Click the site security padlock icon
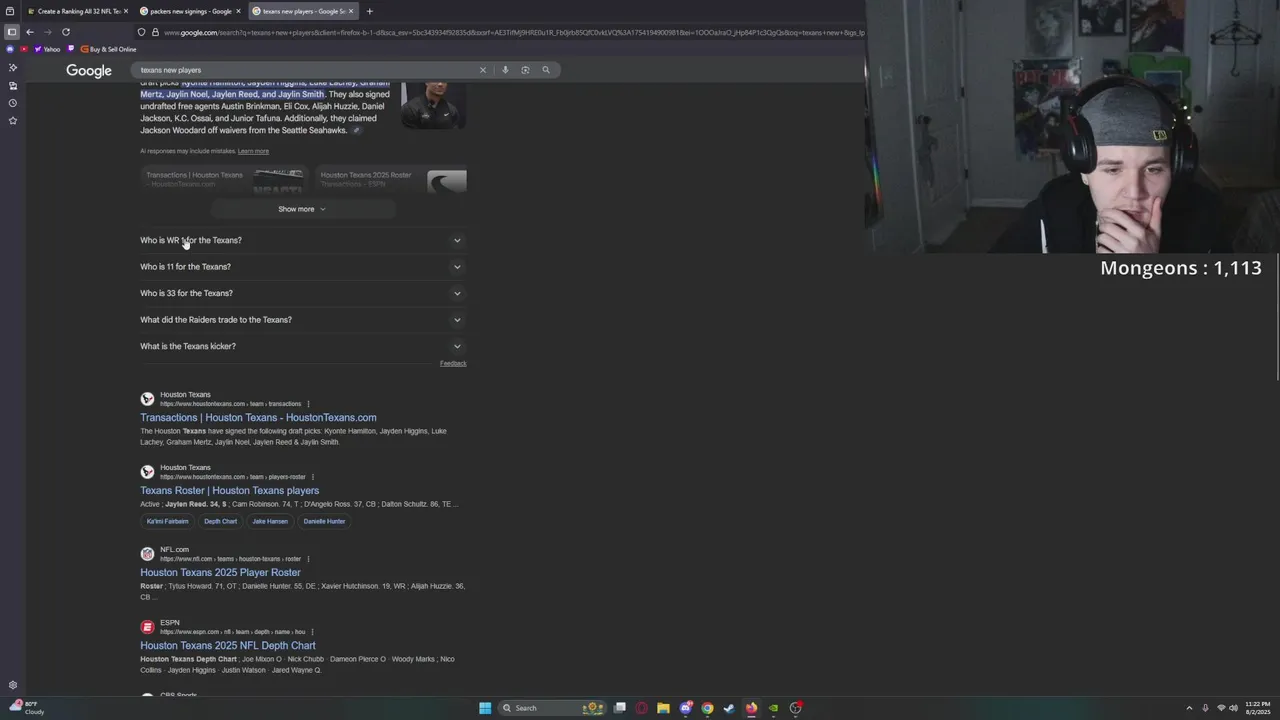1280x720 pixels. (x=155, y=32)
